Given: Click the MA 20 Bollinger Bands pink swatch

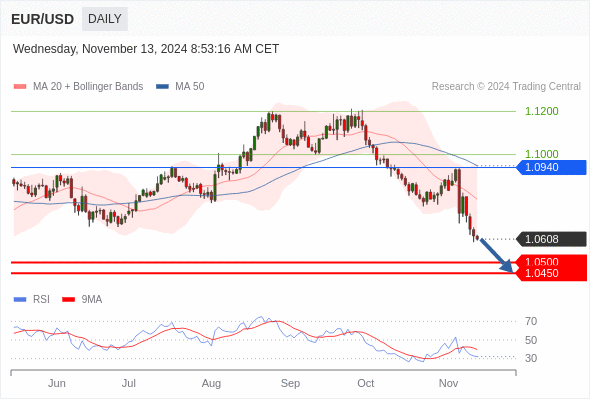Looking at the screenshot, I should 20,87.
